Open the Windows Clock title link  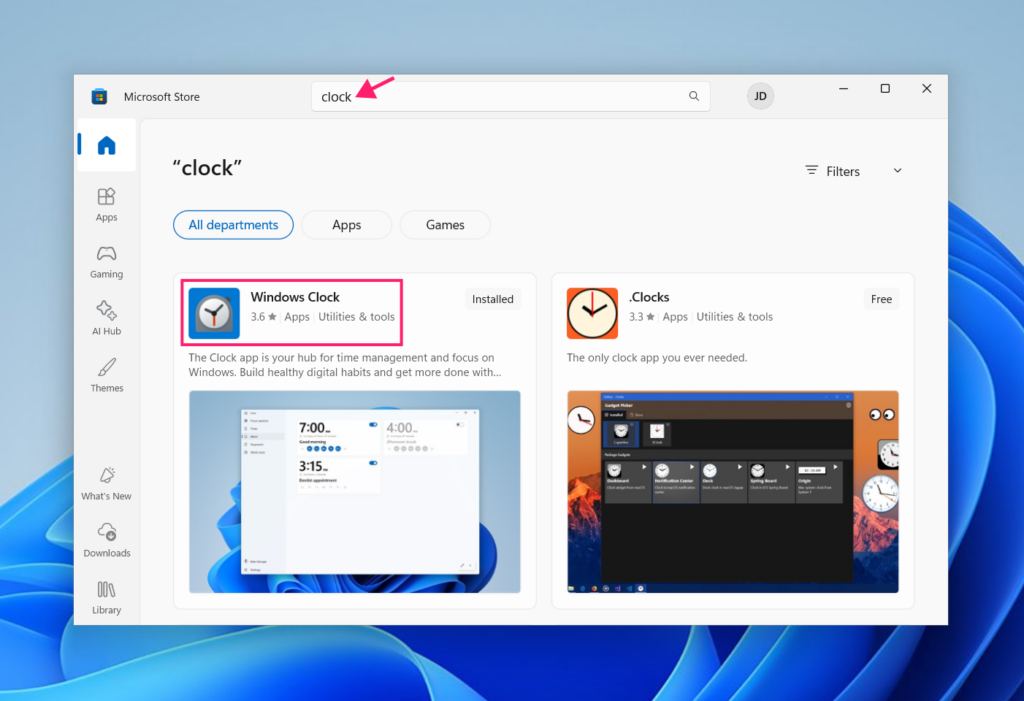click(x=295, y=297)
